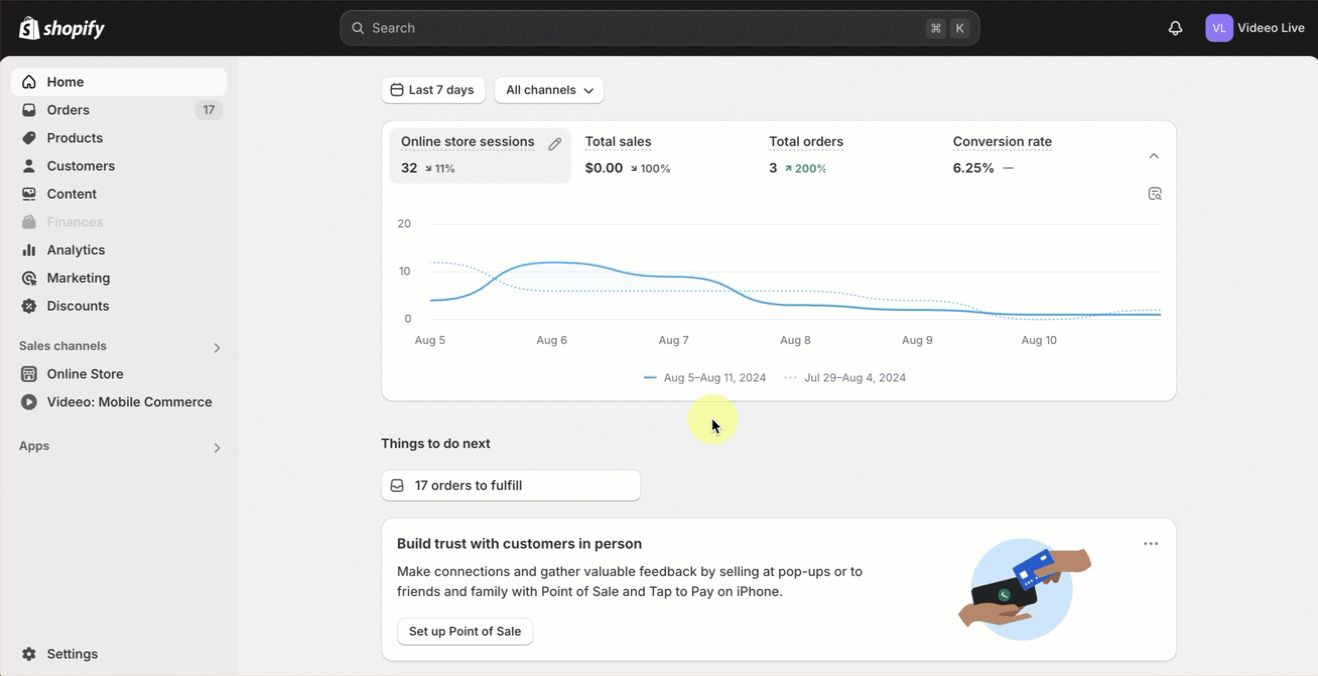This screenshot has height=676, width=1318.
Task: Click the Discounts icon in sidebar
Action: pos(29,306)
